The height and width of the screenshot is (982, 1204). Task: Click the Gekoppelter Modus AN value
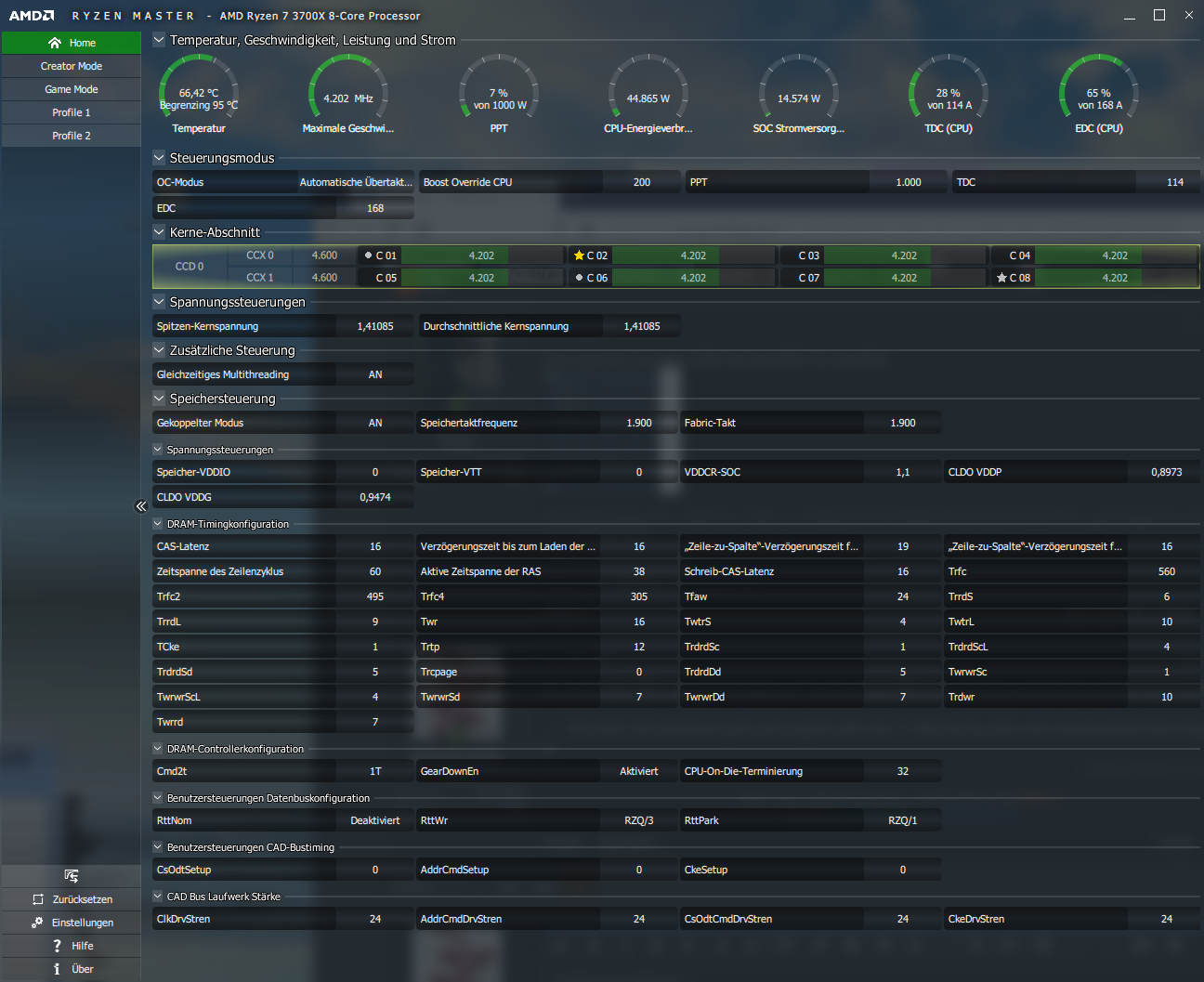[x=375, y=423]
